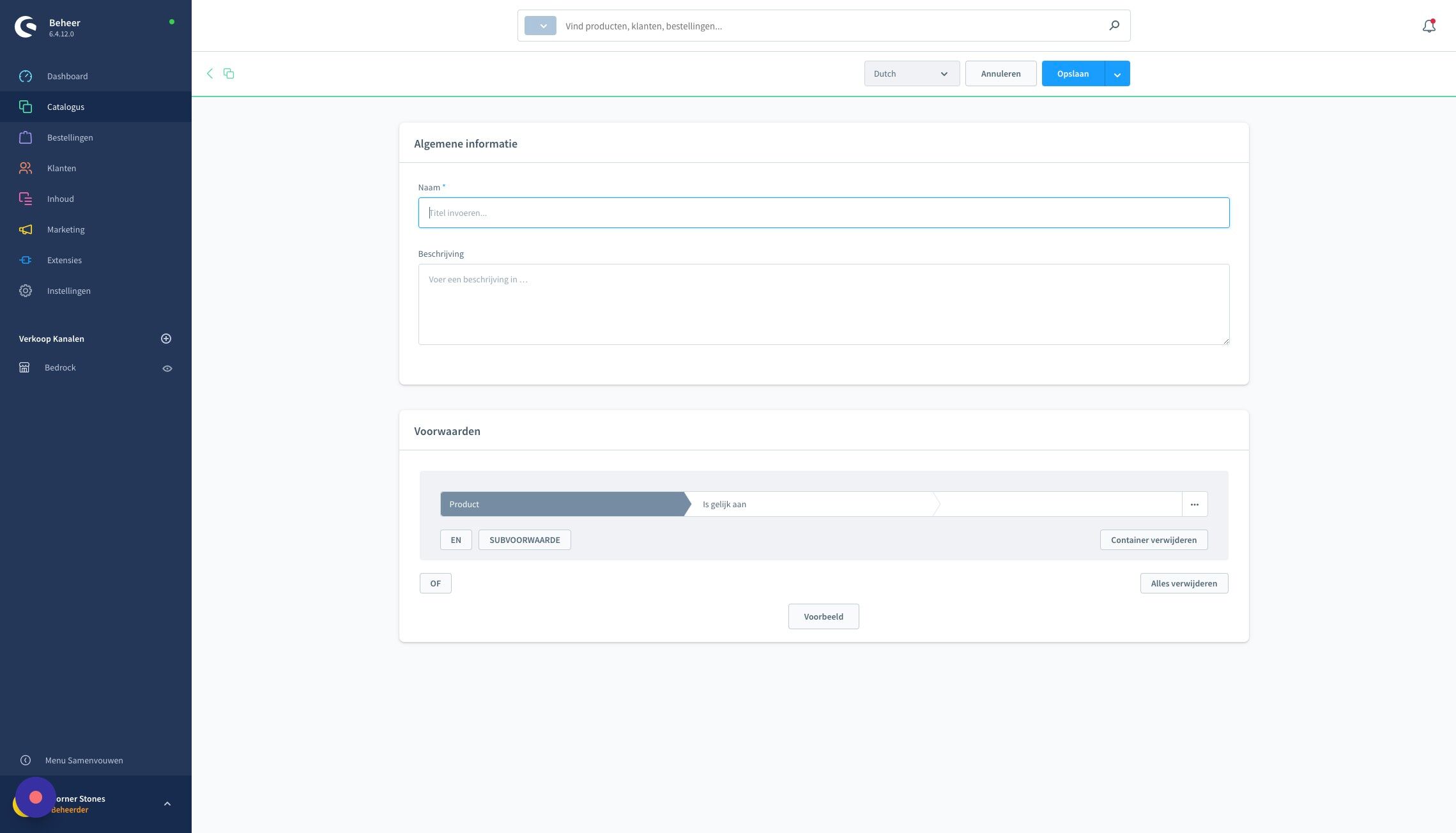Click the textarea resize handle in Beschrijving
This screenshot has height=833, width=1456.
[x=1225, y=340]
